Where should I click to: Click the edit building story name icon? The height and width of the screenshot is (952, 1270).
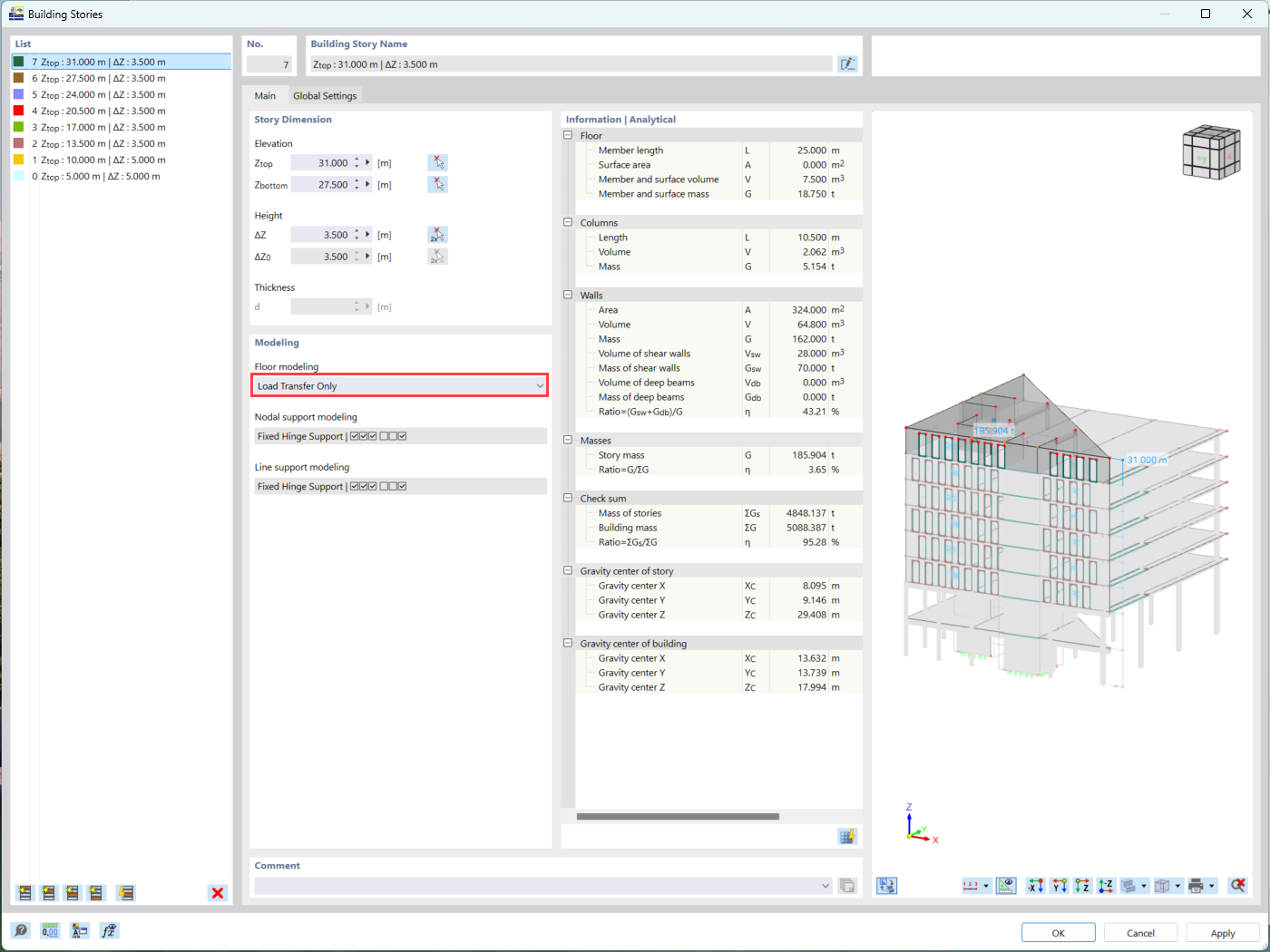coord(847,63)
